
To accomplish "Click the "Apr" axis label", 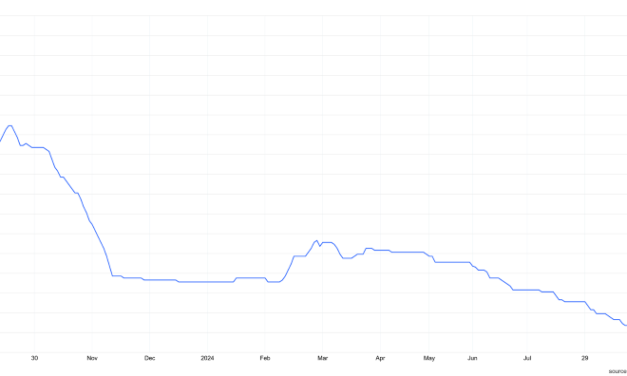I will pos(380,358).
